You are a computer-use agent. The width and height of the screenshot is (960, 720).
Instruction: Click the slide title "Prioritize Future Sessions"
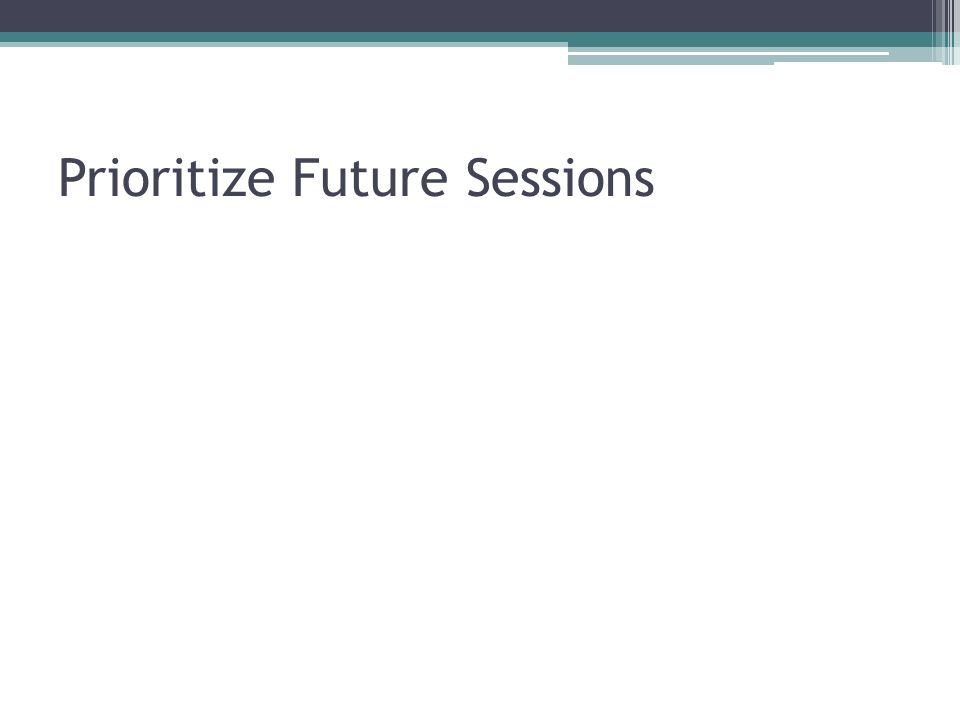coord(356,178)
